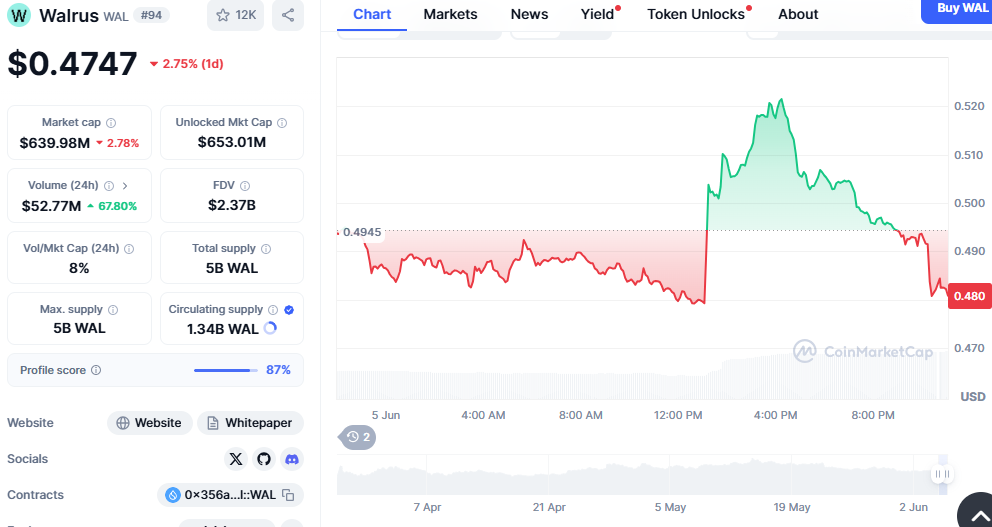Open info tooltip next to Profile score
Viewport: 992px width, 527px height.
pyautogui.click(x=96, y=370)
